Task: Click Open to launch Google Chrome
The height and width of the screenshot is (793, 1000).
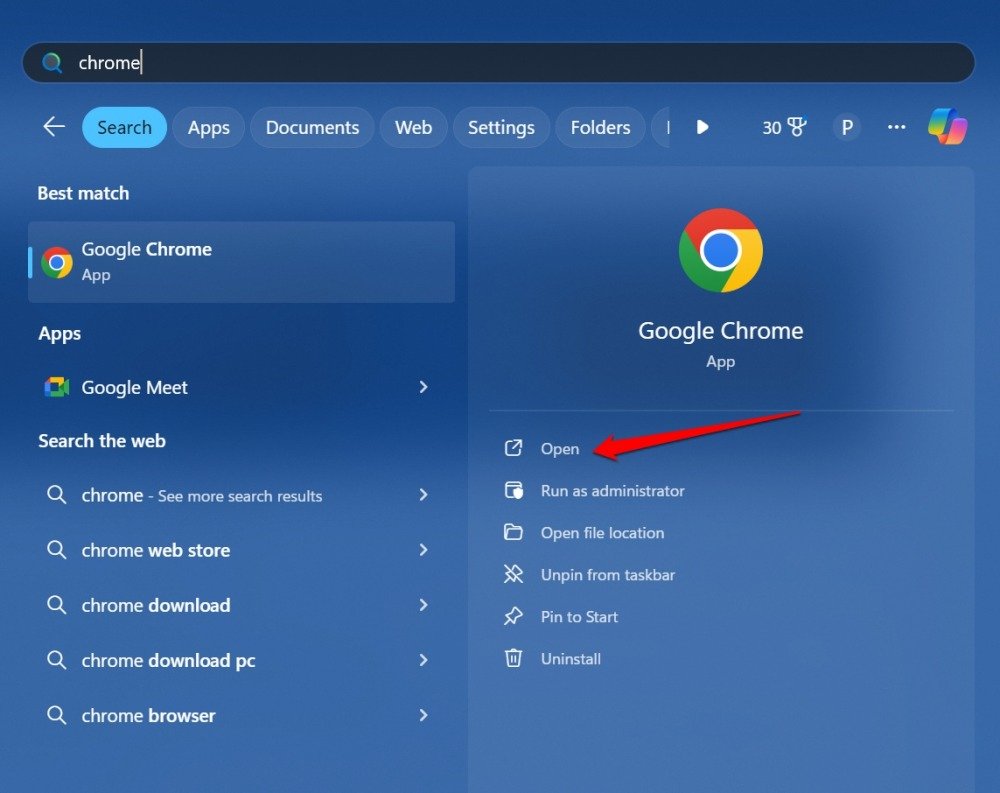Action: pyautogui.click(x=560, y=449)
